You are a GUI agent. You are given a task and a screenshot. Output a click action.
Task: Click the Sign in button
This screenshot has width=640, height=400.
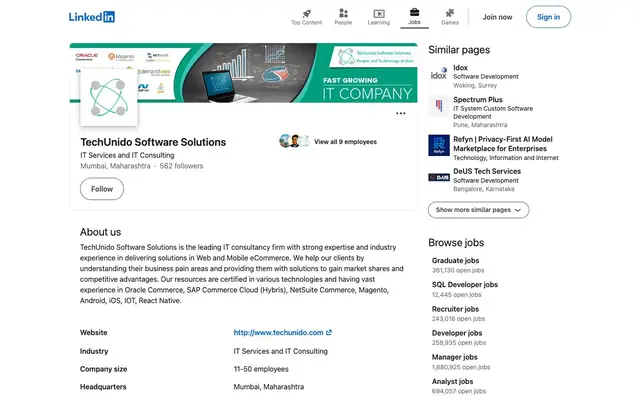(x=548, y=17)
